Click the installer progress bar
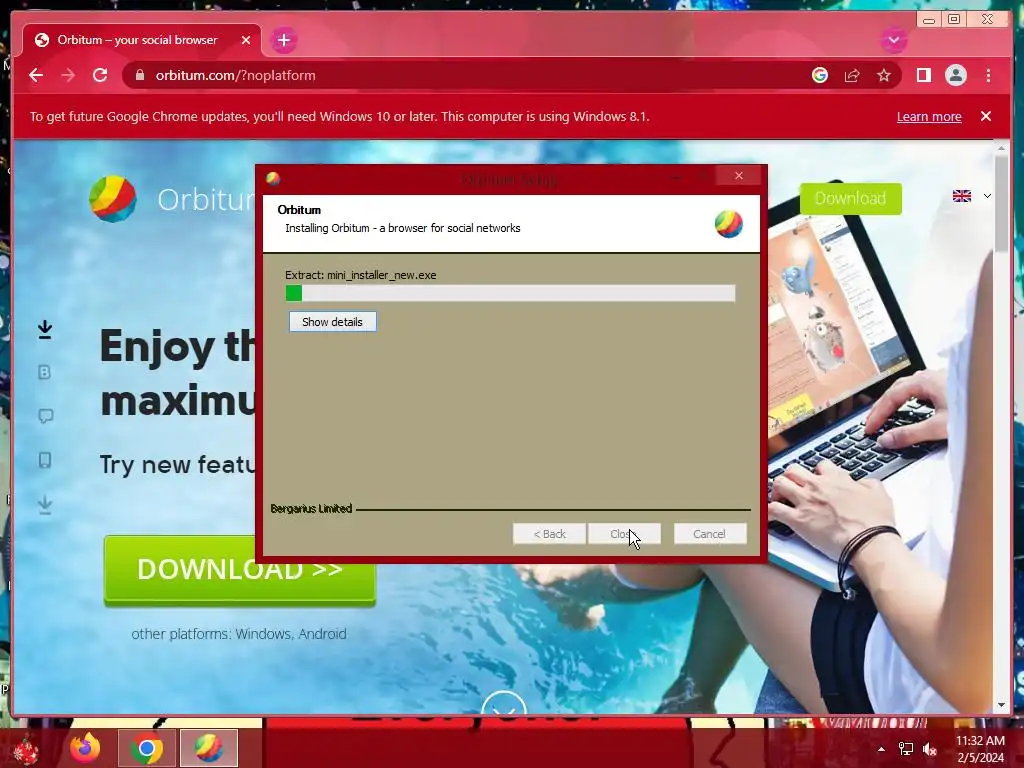 click(x=510, y=293)
